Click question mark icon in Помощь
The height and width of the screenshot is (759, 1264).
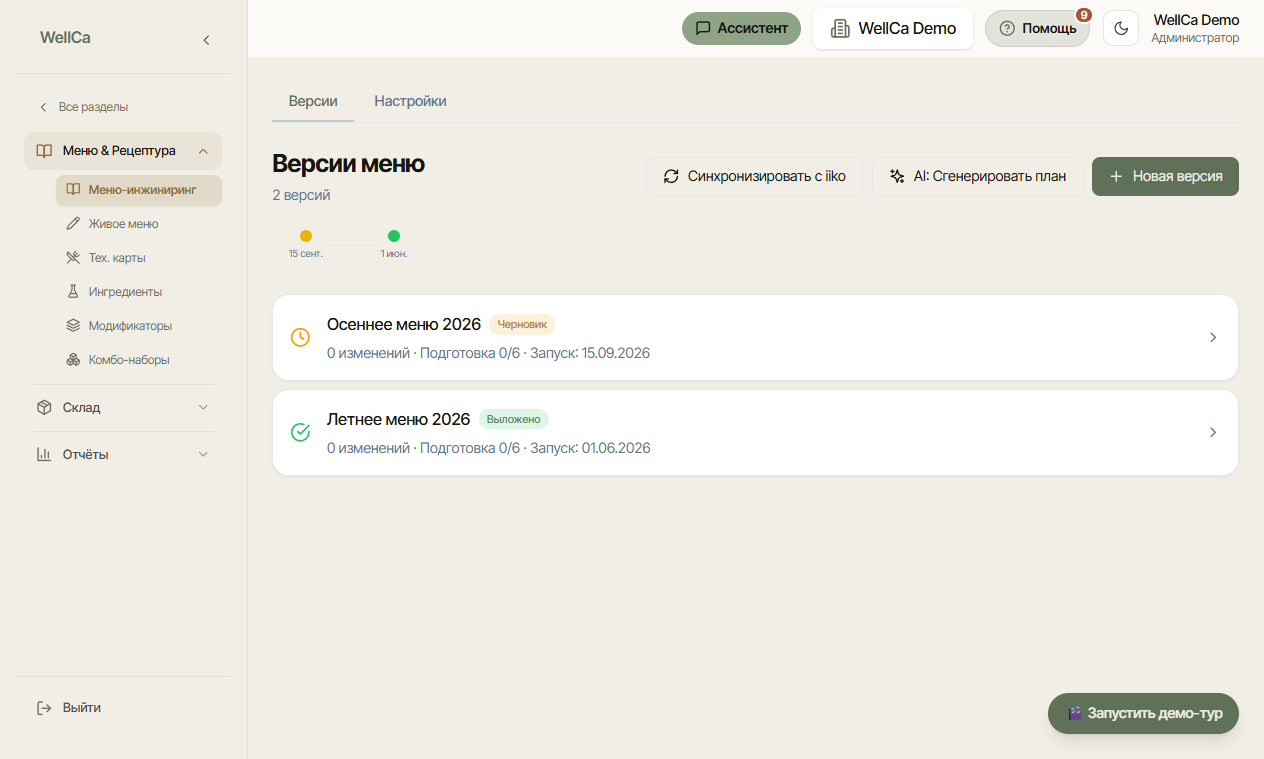tap(1007, 28)
